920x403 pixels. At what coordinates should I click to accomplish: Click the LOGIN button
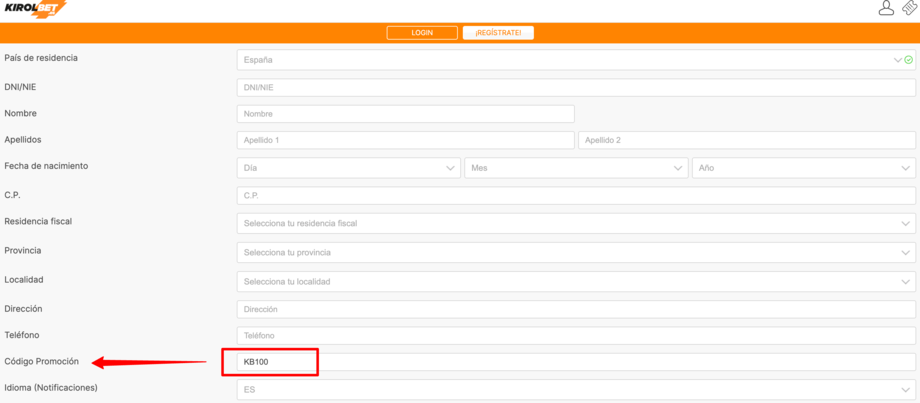(x=422, y=33)
